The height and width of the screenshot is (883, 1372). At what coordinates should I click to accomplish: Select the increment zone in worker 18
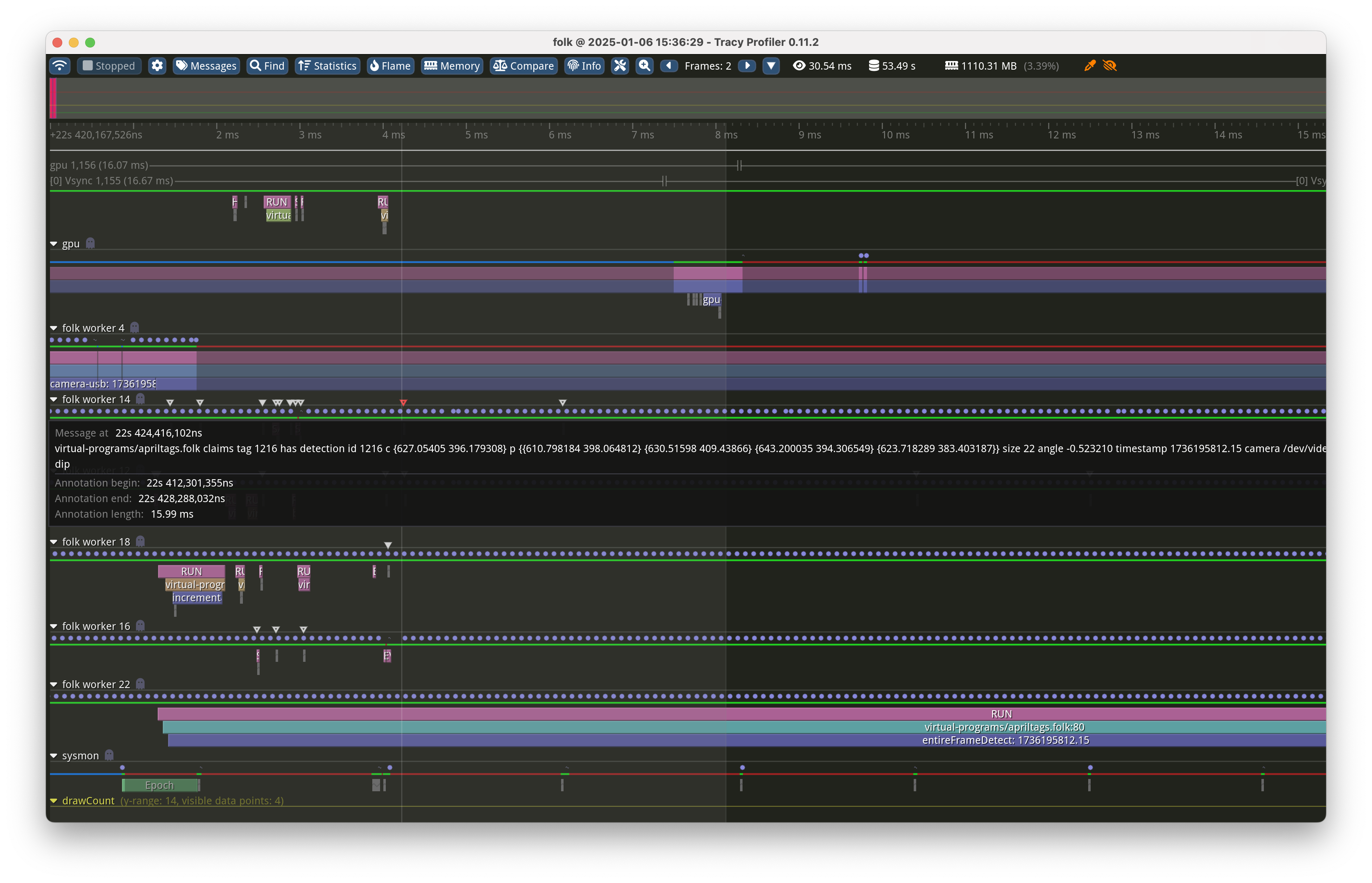(x=197, y=598)
